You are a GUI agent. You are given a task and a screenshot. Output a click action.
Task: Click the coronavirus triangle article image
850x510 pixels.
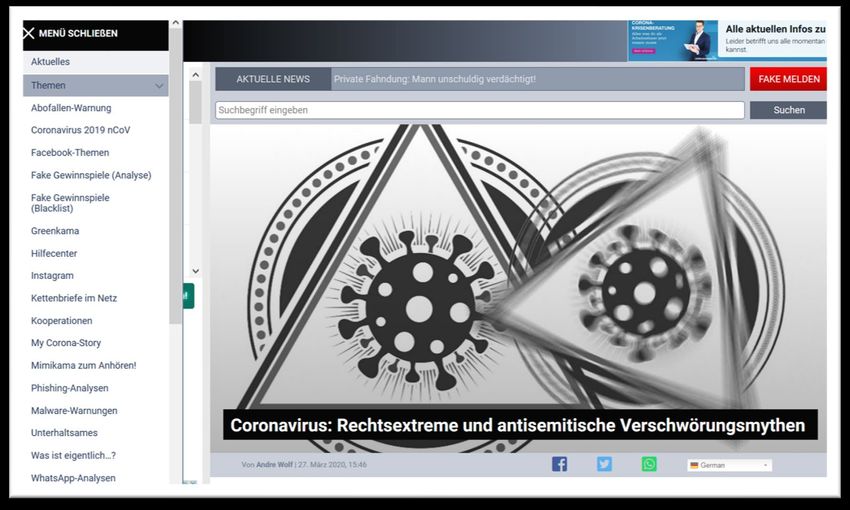tap(518, 280)
